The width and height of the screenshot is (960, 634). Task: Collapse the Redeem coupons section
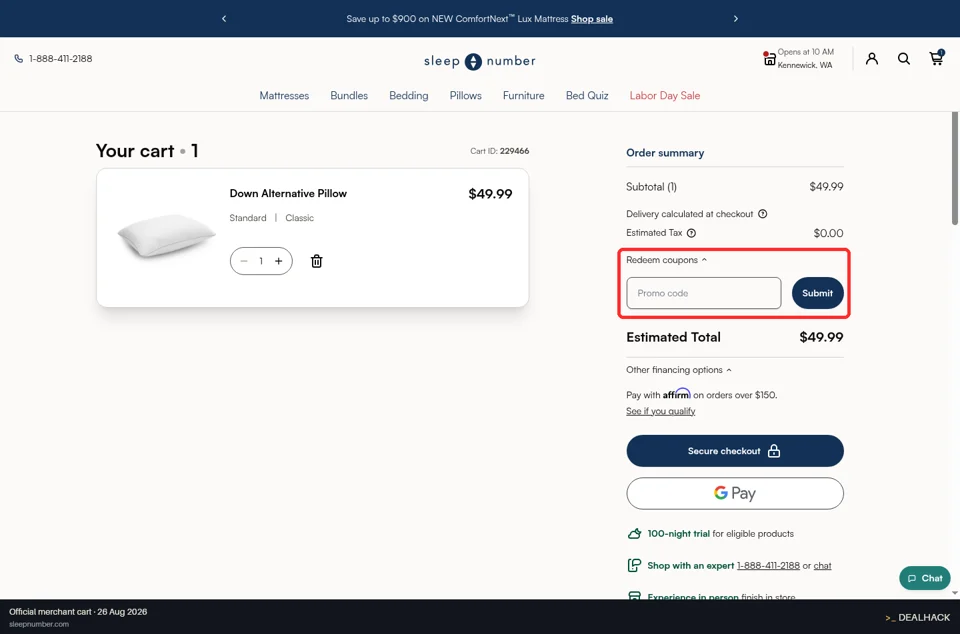pos(666,260)
